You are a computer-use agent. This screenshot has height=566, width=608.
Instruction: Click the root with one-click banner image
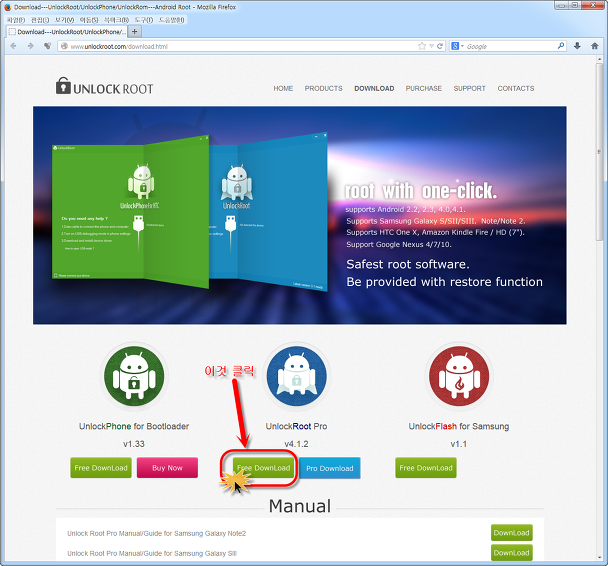tap(299, 215)
